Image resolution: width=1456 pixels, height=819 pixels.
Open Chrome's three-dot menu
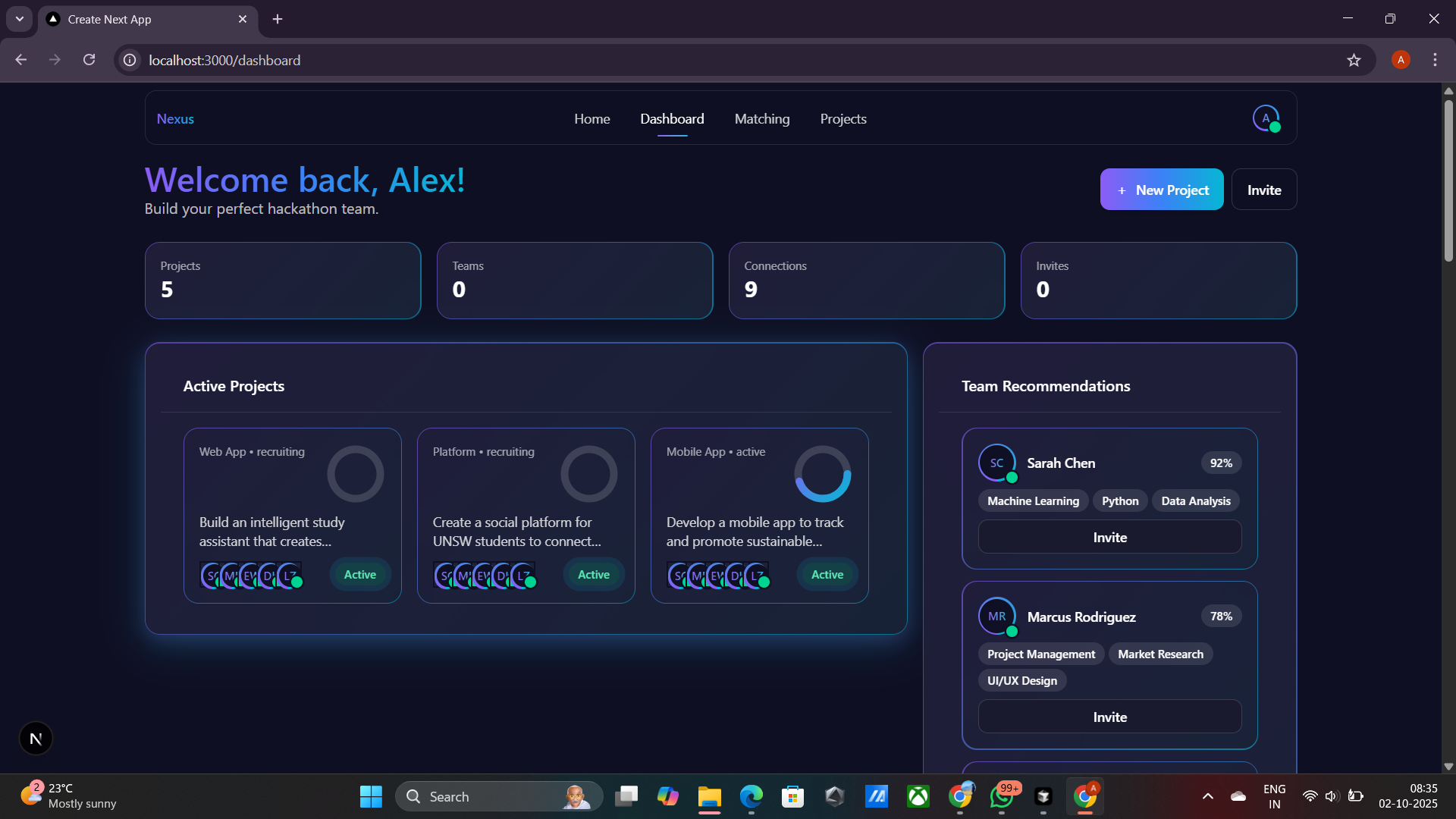point(1435,59)
